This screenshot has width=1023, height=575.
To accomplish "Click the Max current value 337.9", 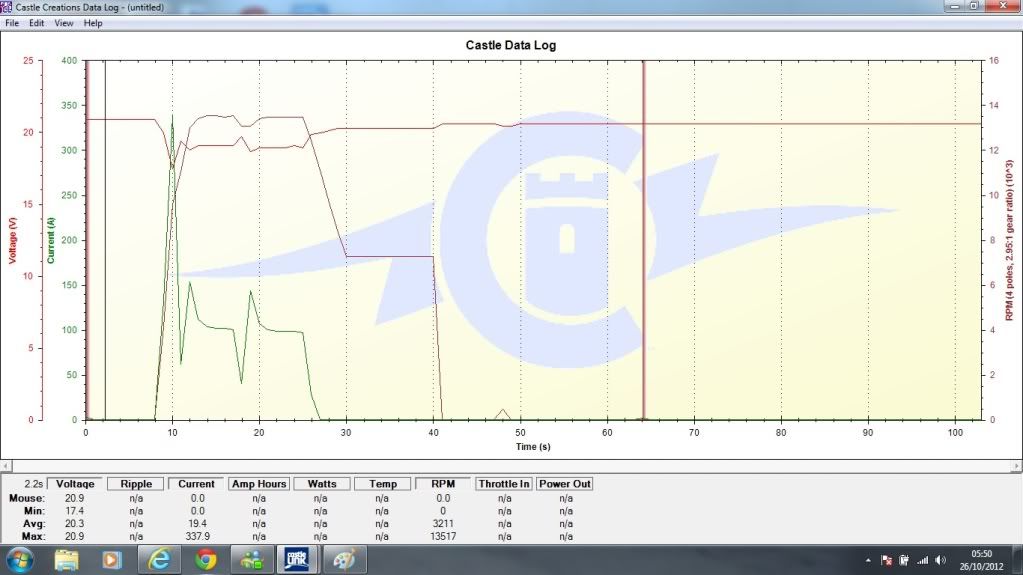I will pos(197,536).
